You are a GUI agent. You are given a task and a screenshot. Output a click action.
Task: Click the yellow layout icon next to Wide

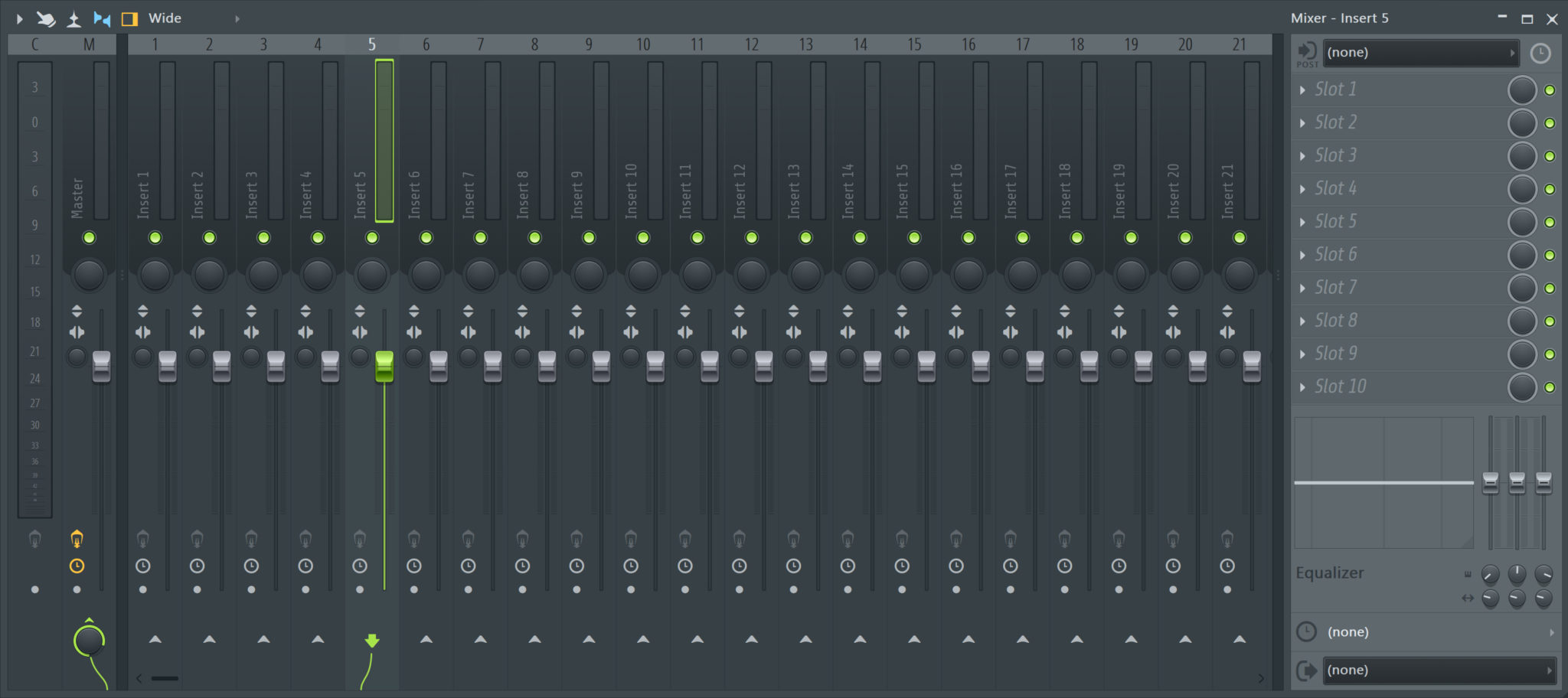(x=130, y=18)
